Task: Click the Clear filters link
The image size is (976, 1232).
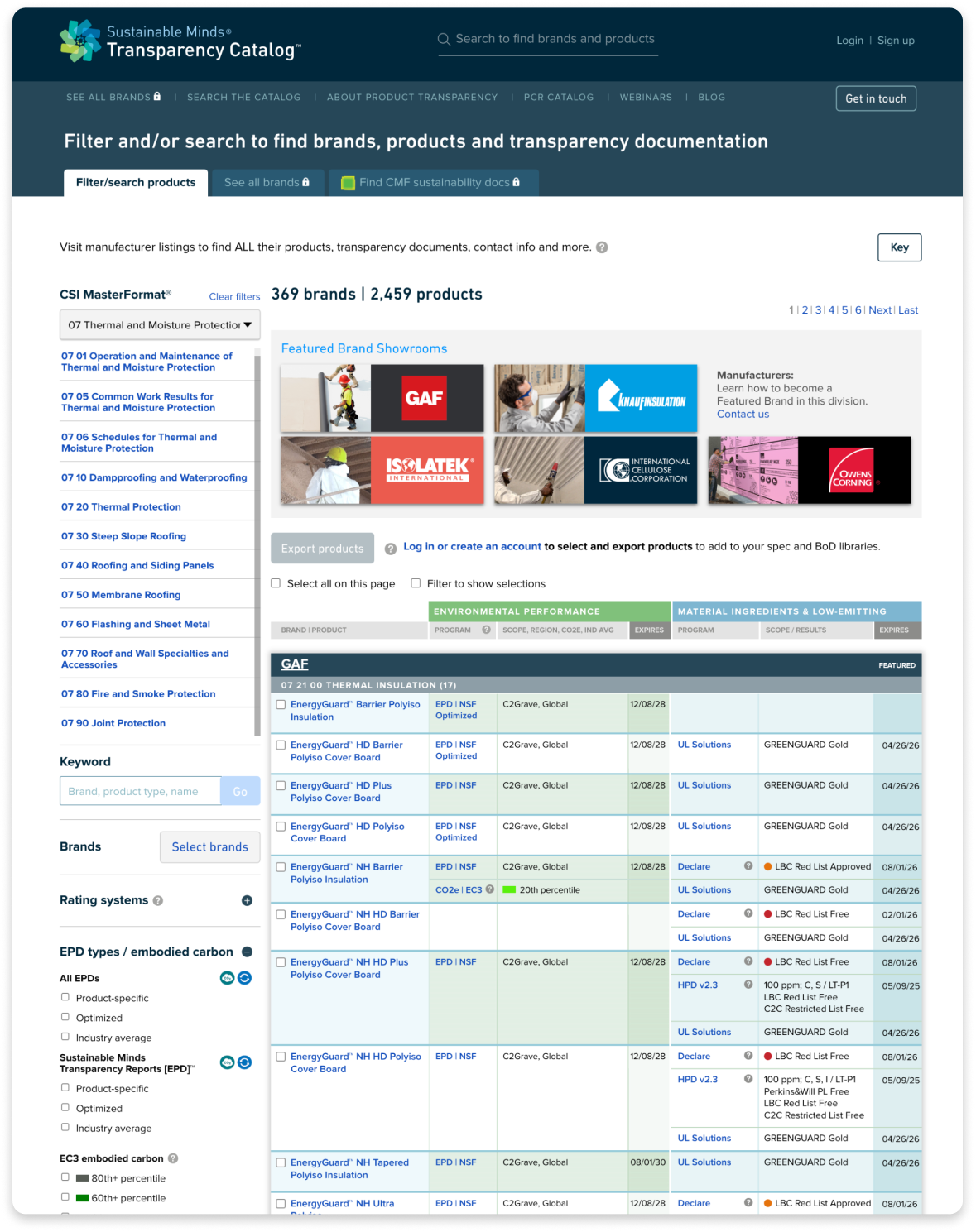Action: point(234,297)
